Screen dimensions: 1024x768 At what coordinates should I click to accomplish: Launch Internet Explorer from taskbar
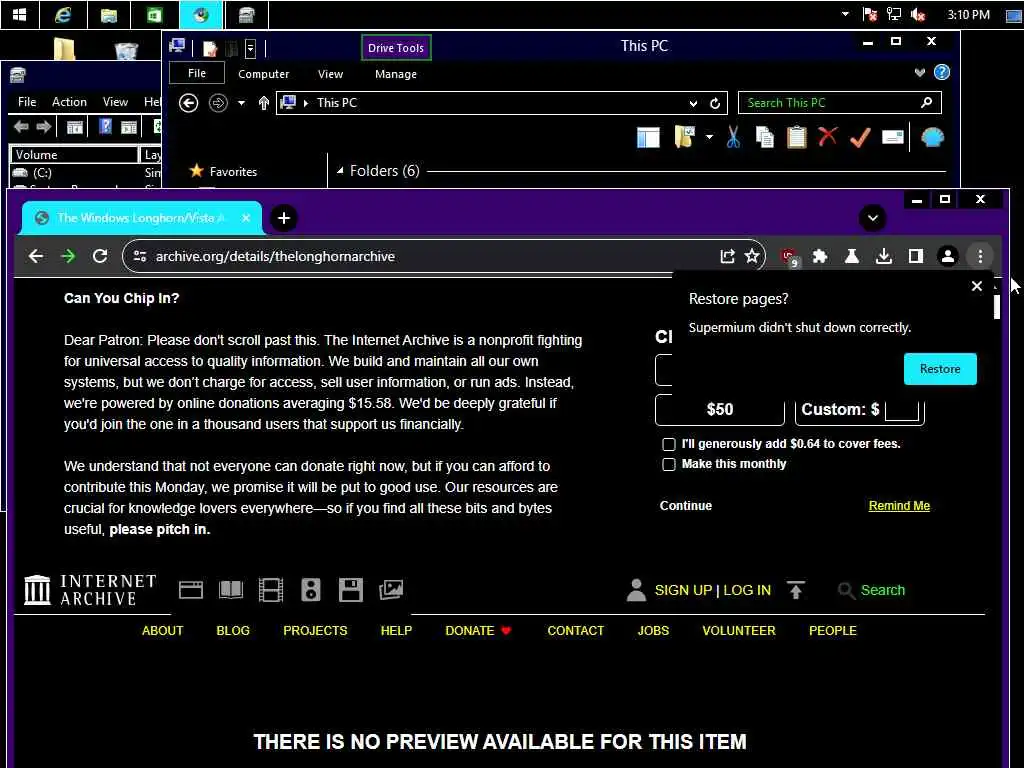[63, 14]
